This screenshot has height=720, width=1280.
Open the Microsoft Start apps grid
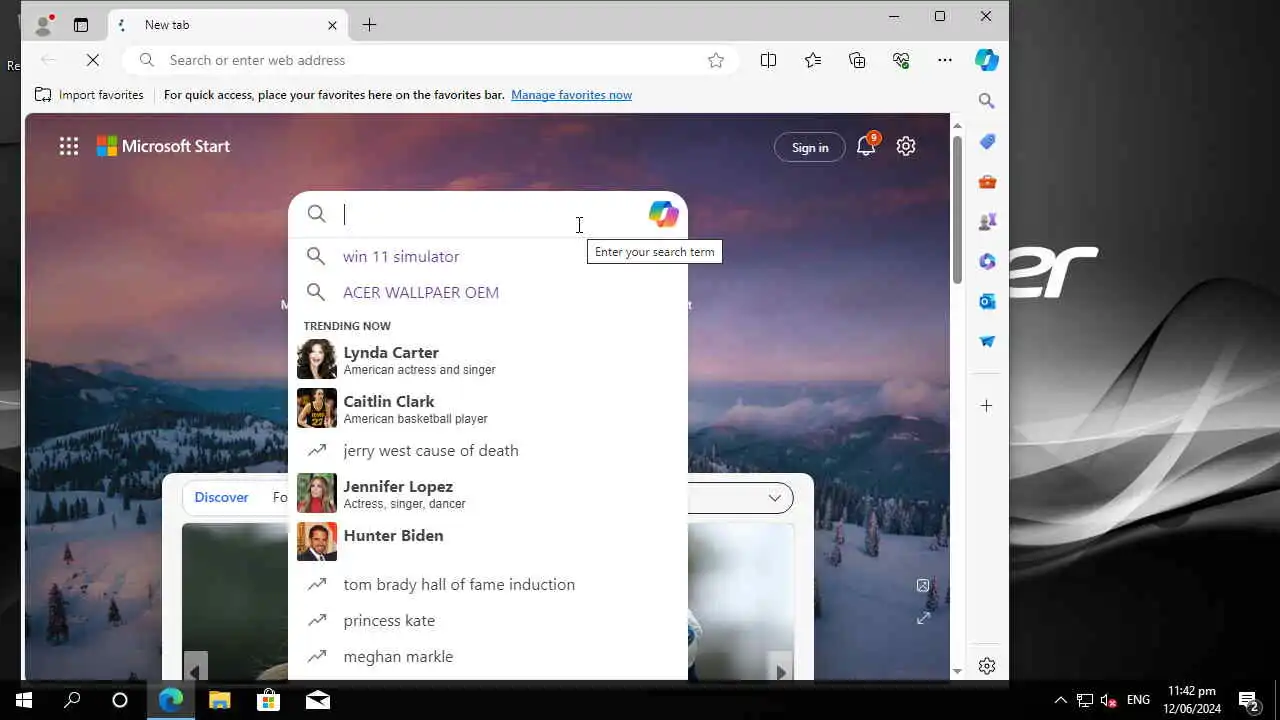[69, 147]
